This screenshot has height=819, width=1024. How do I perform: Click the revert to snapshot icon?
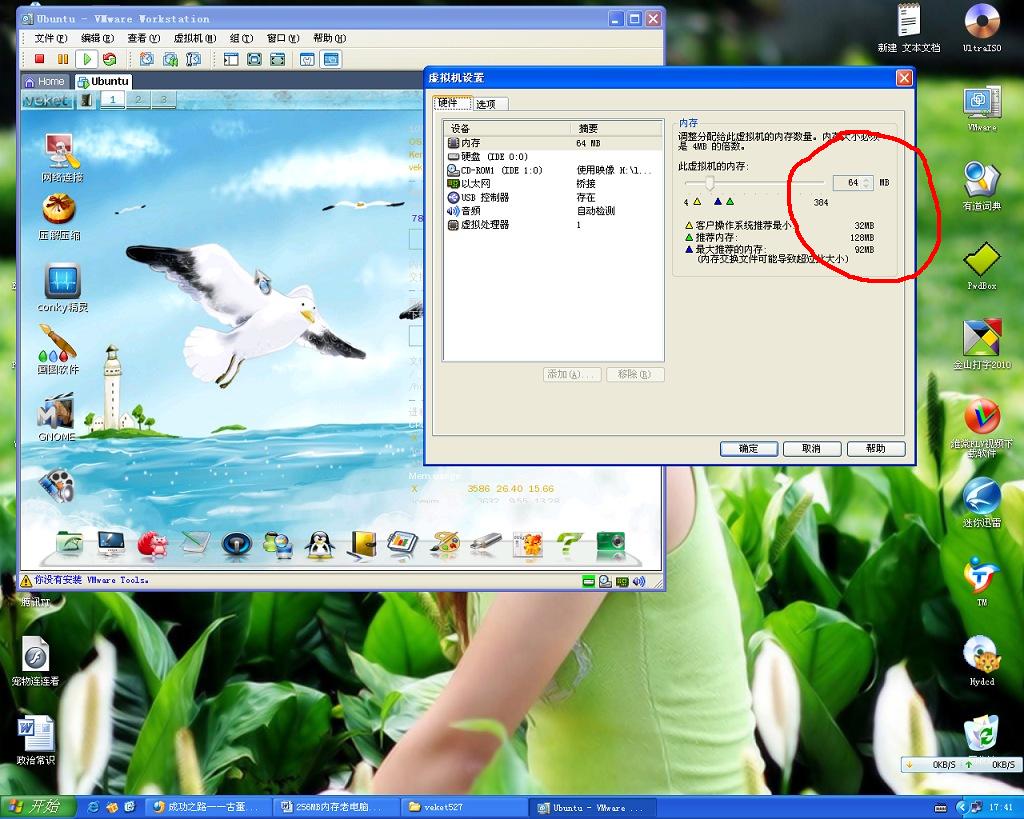[170, 59]
